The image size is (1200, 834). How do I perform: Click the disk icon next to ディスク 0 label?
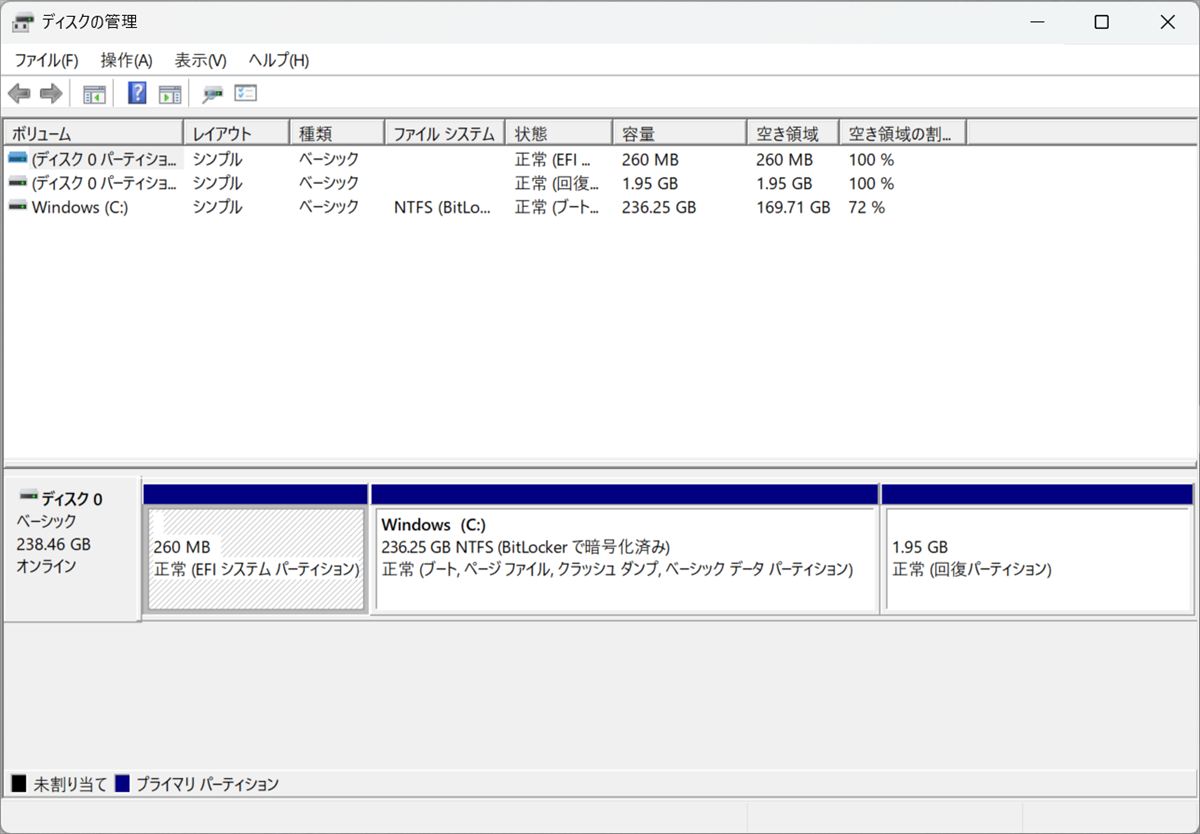pyautogui.click(x=28, y=496)
